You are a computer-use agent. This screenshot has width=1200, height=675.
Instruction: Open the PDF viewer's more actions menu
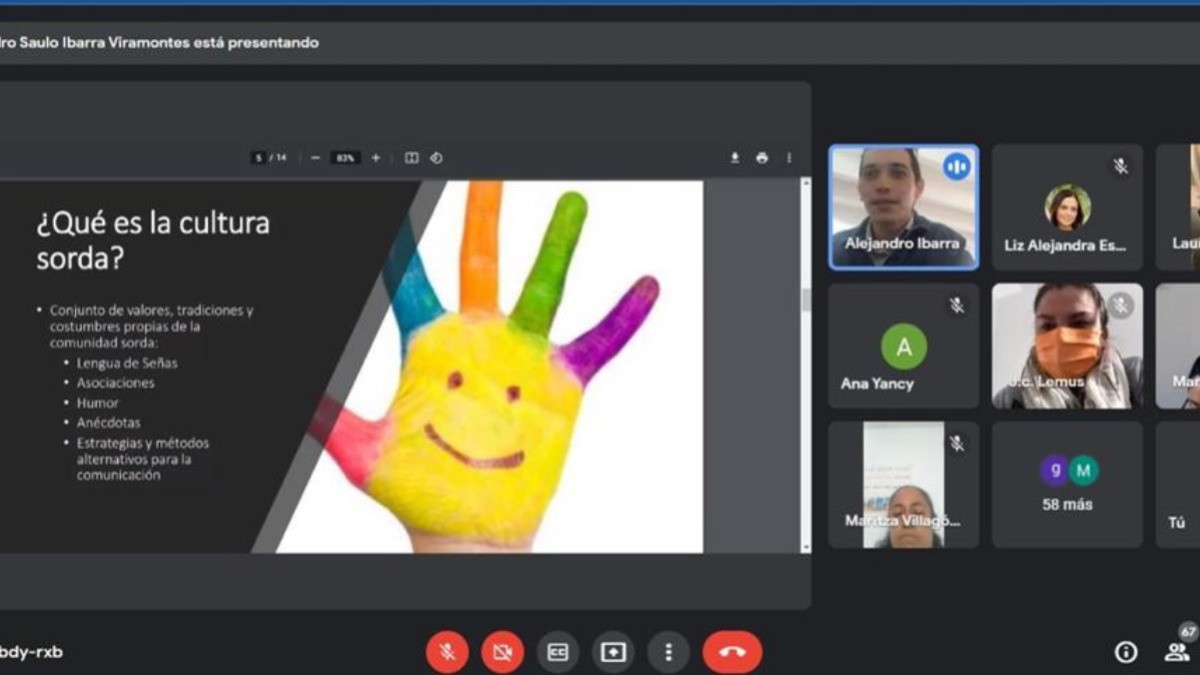tap(789, 158)
